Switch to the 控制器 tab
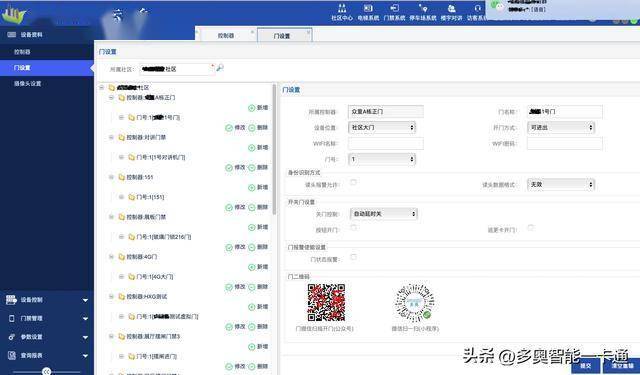The image size is (640, 375). click(x=226, y=36)
